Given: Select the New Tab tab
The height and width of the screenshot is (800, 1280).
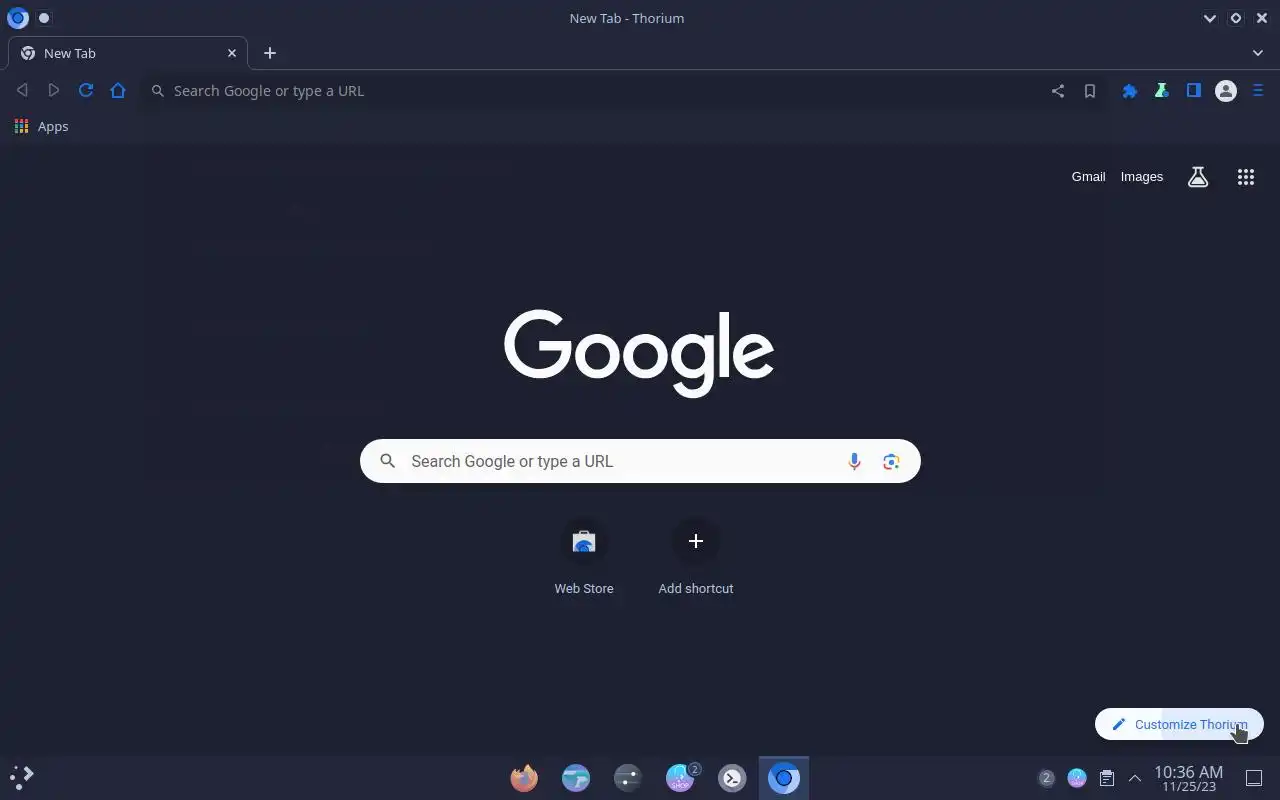Looking at the screenshot, I should [126, 53].
